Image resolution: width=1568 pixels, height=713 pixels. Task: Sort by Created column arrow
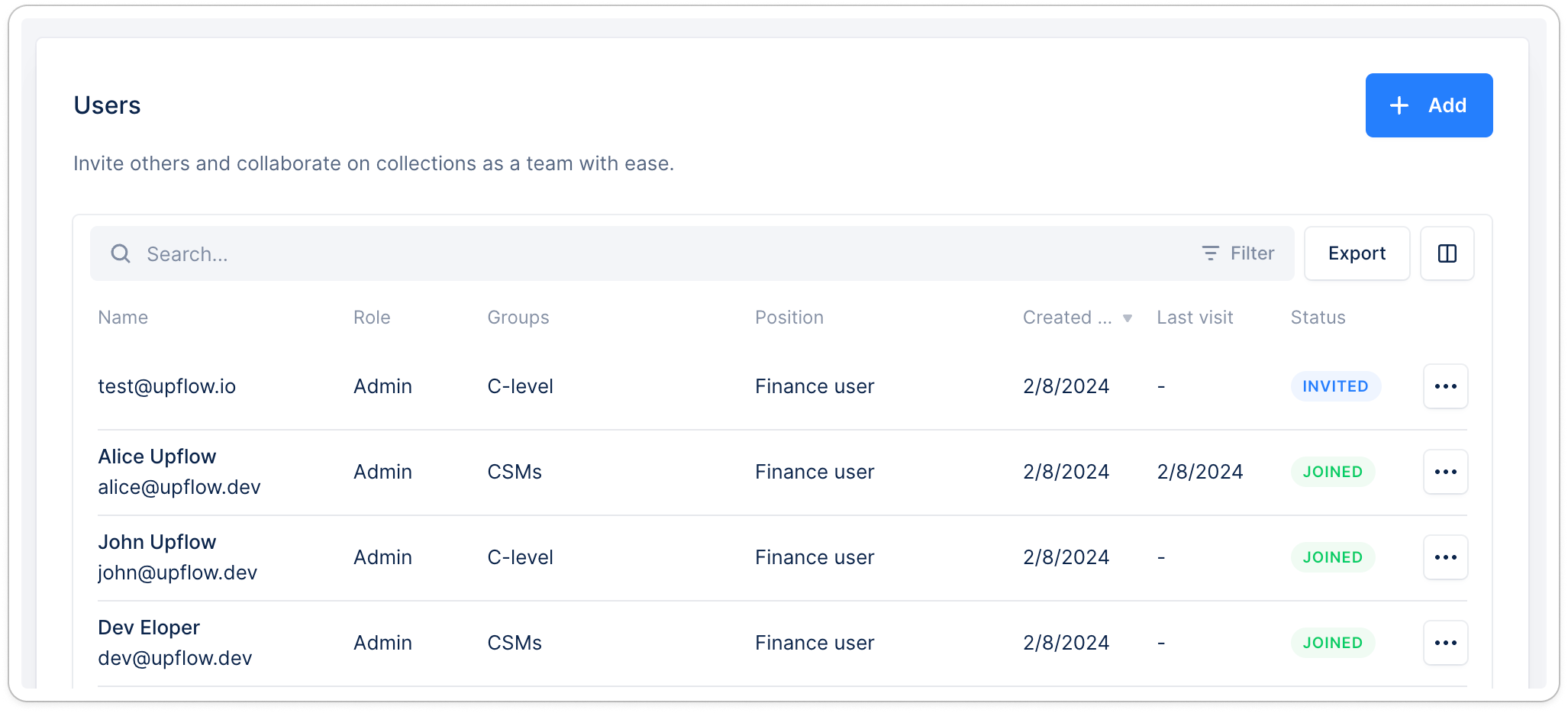pyautogui.click(x=1127, y=318)
